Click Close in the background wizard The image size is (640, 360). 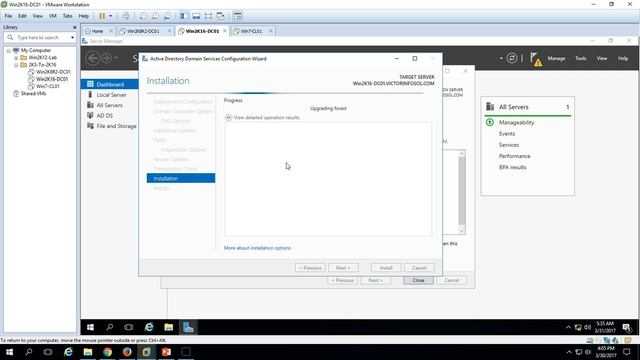click(418, 280)
